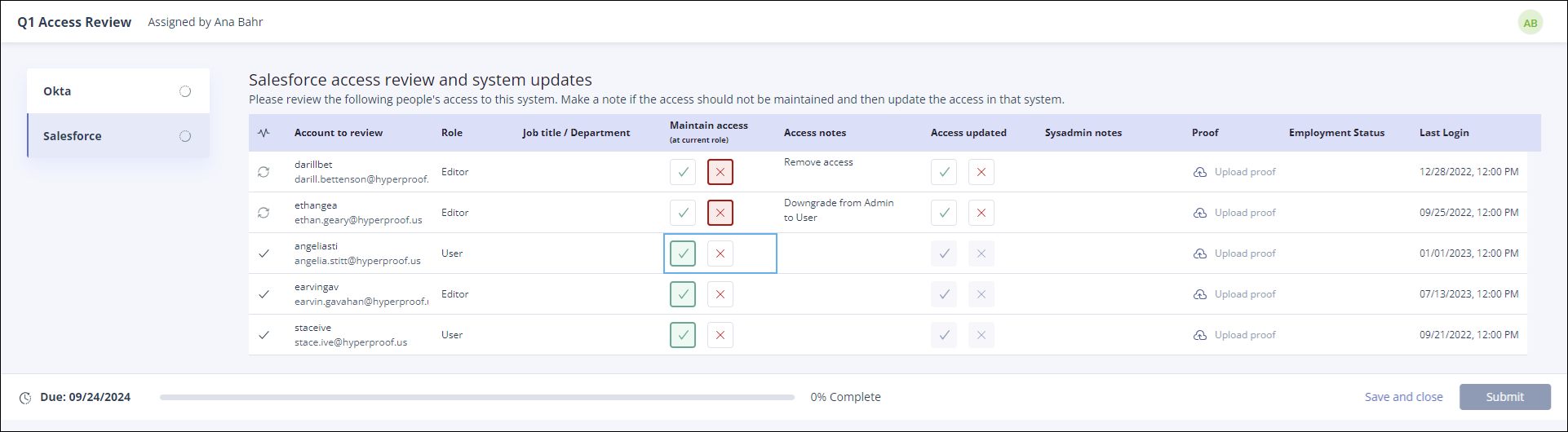
Task: Click the Salesforce progress circle indicator
Action: pos(185,136)
